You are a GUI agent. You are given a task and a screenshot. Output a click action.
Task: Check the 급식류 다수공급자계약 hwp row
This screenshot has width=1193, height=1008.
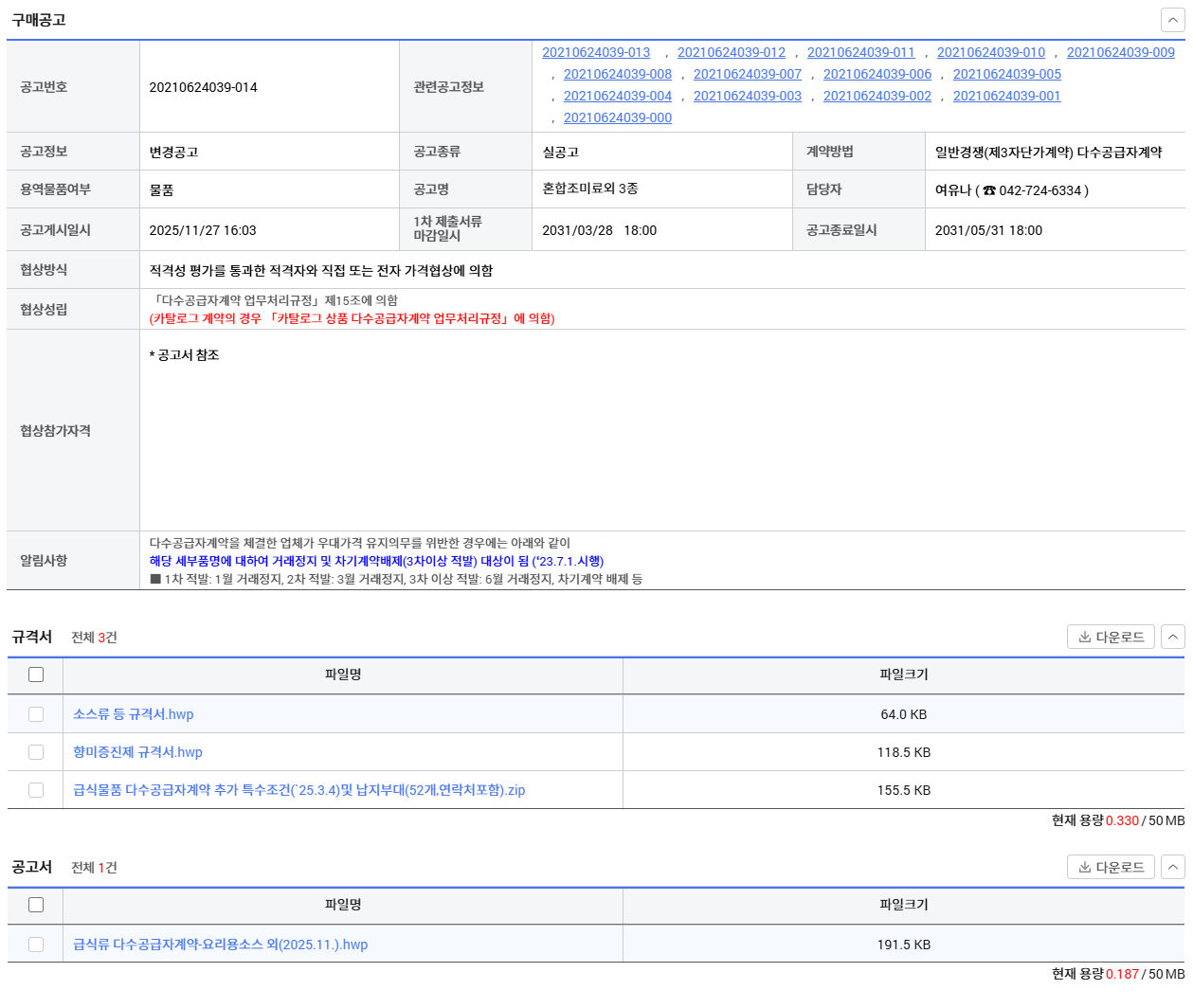(36, 945)
